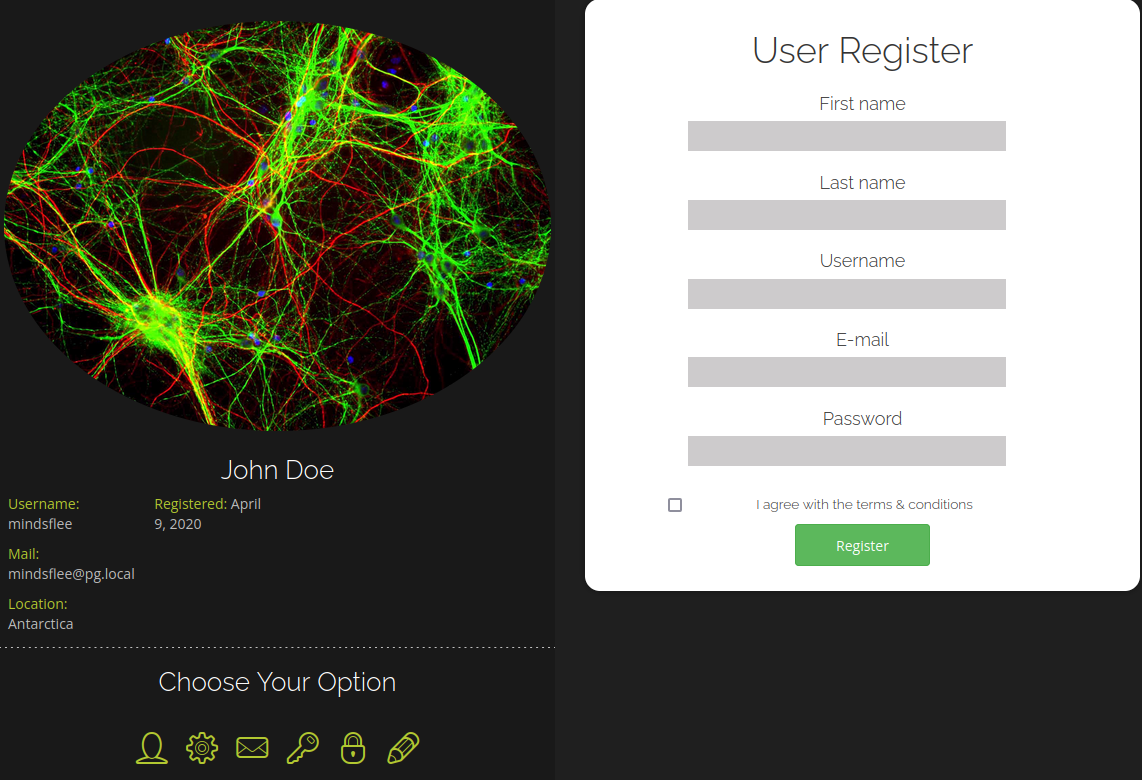Image resolution: width=1142 pixels, height=780 pixels.
Task: Click the John Doe profile name
Action: 277,470
